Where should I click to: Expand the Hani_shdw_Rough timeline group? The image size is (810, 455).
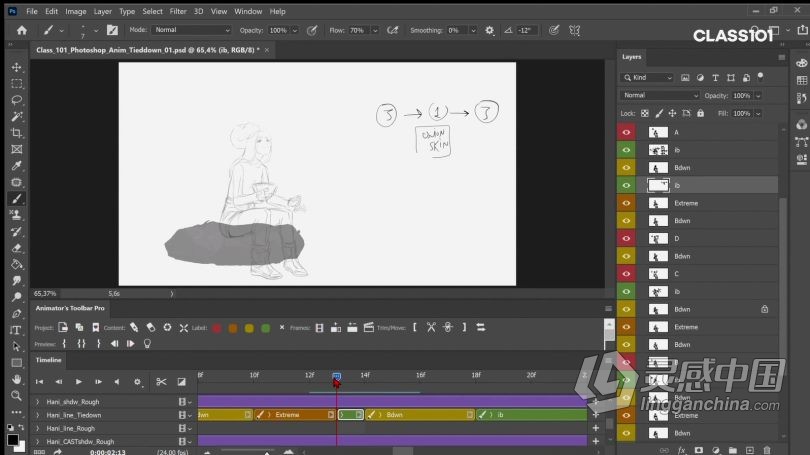click(37, 402)
